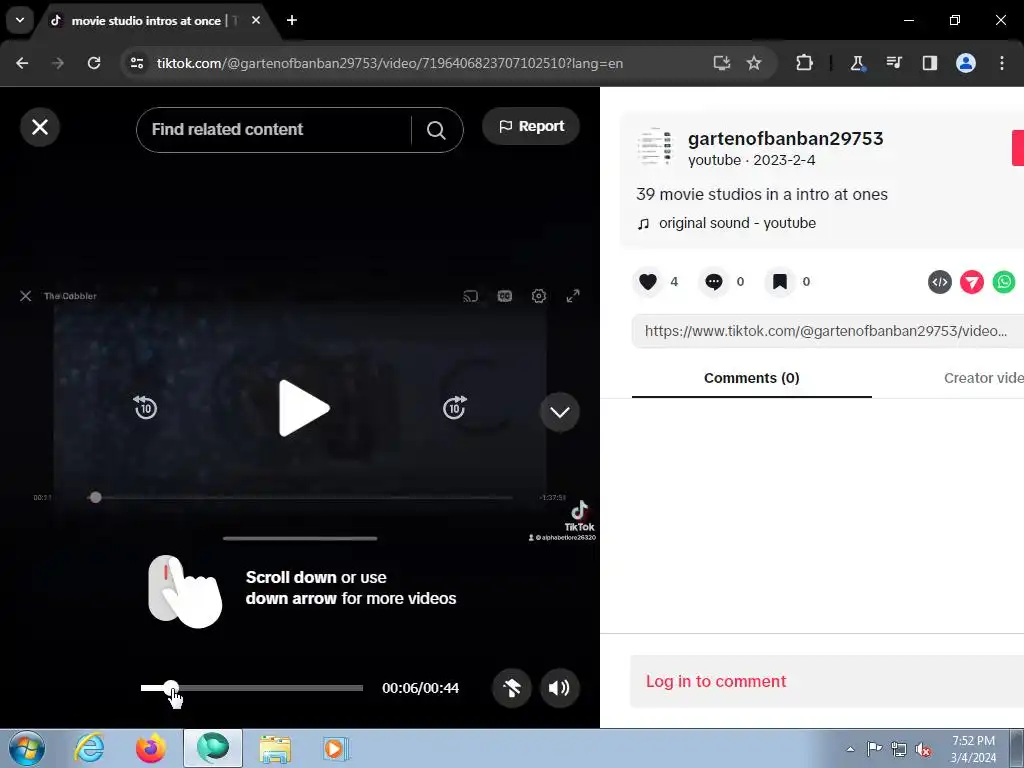
Task: Launch Internet Explorer from taskbar
Action: pyautogui.click(x=89, y=748)
